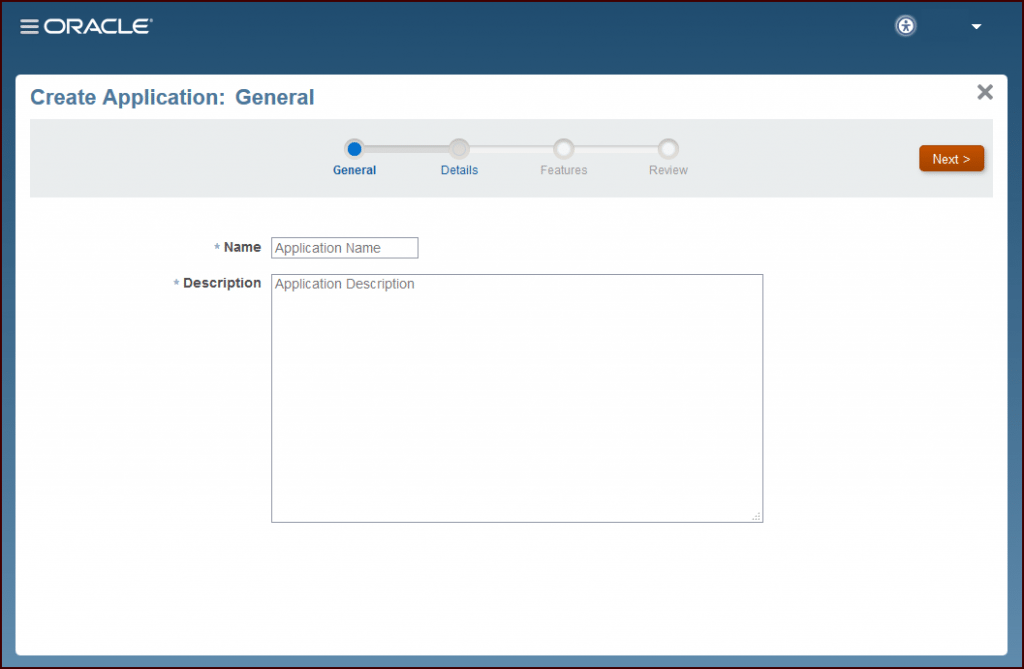1024x669 pixels.
Task: Close the Create Application dialog
Action: (x=985, y=92)
